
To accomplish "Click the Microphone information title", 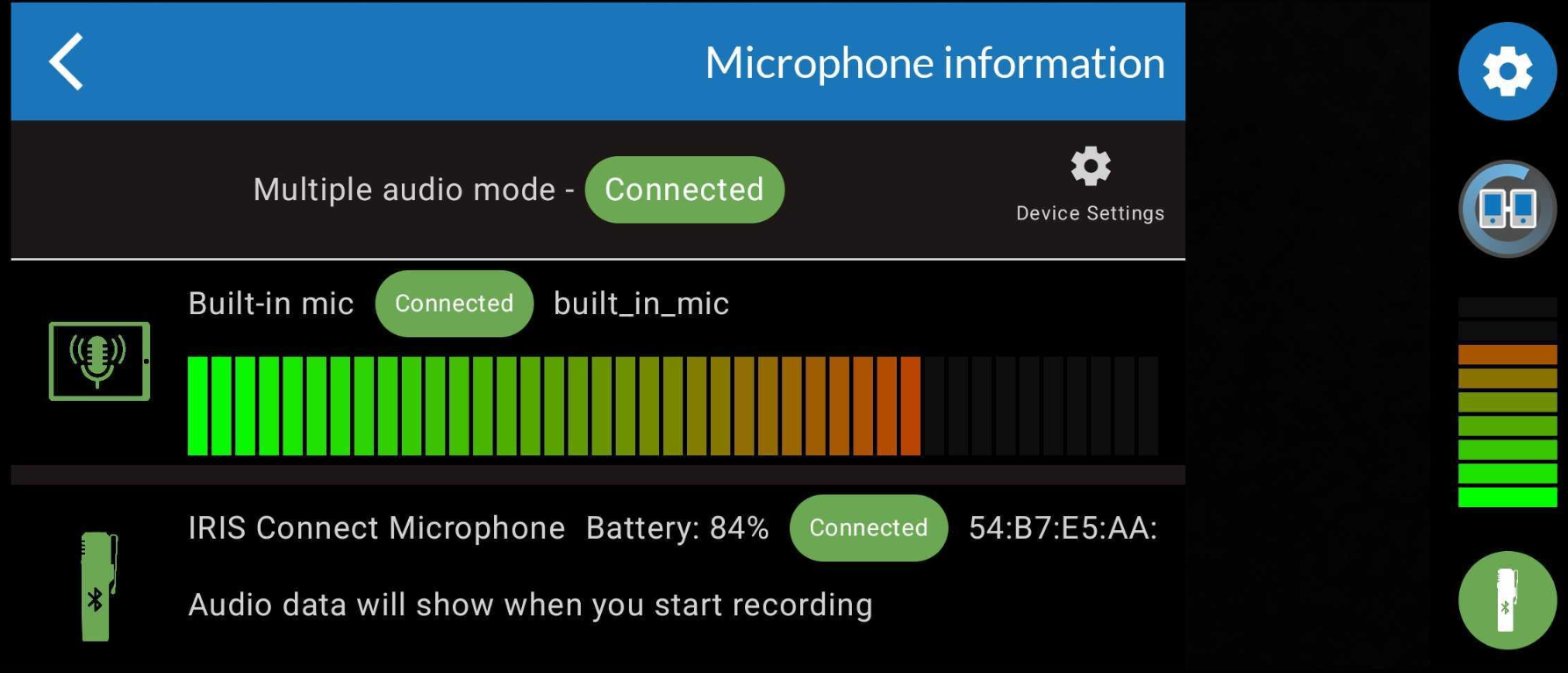I will [934, 63].
